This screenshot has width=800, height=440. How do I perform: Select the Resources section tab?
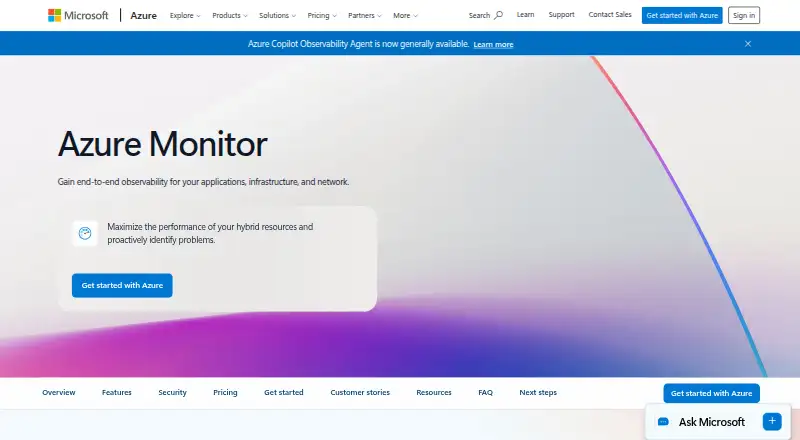click(x=434, y=393)
